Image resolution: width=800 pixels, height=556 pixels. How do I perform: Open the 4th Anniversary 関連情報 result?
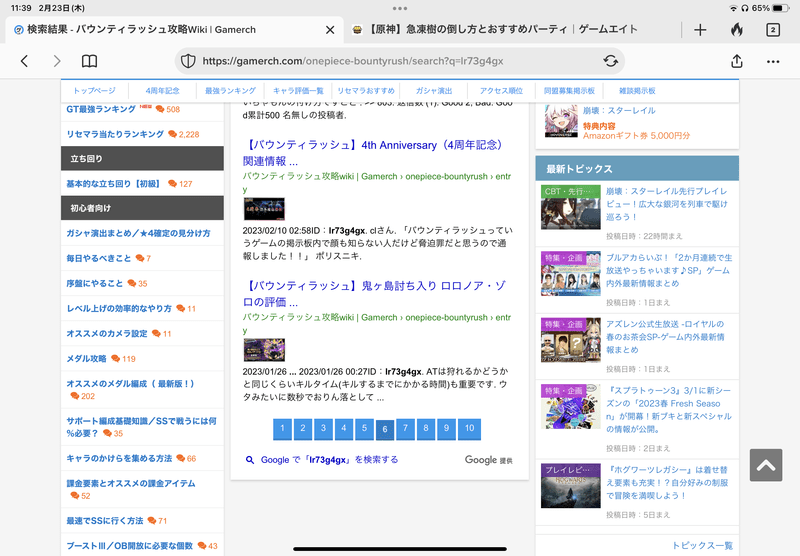[375, 153]
